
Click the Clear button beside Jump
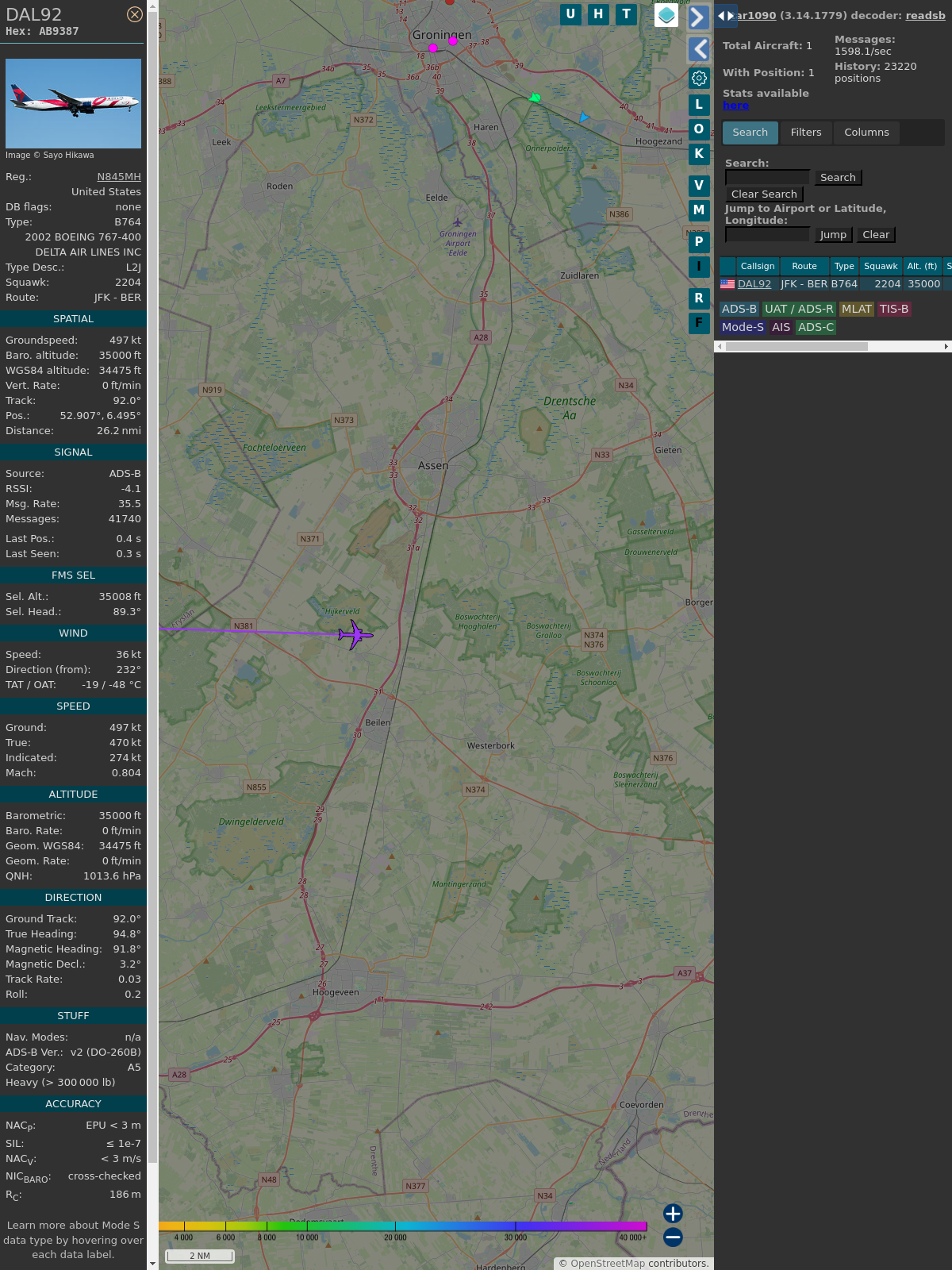pyautogui.click(x=876, y=235)
